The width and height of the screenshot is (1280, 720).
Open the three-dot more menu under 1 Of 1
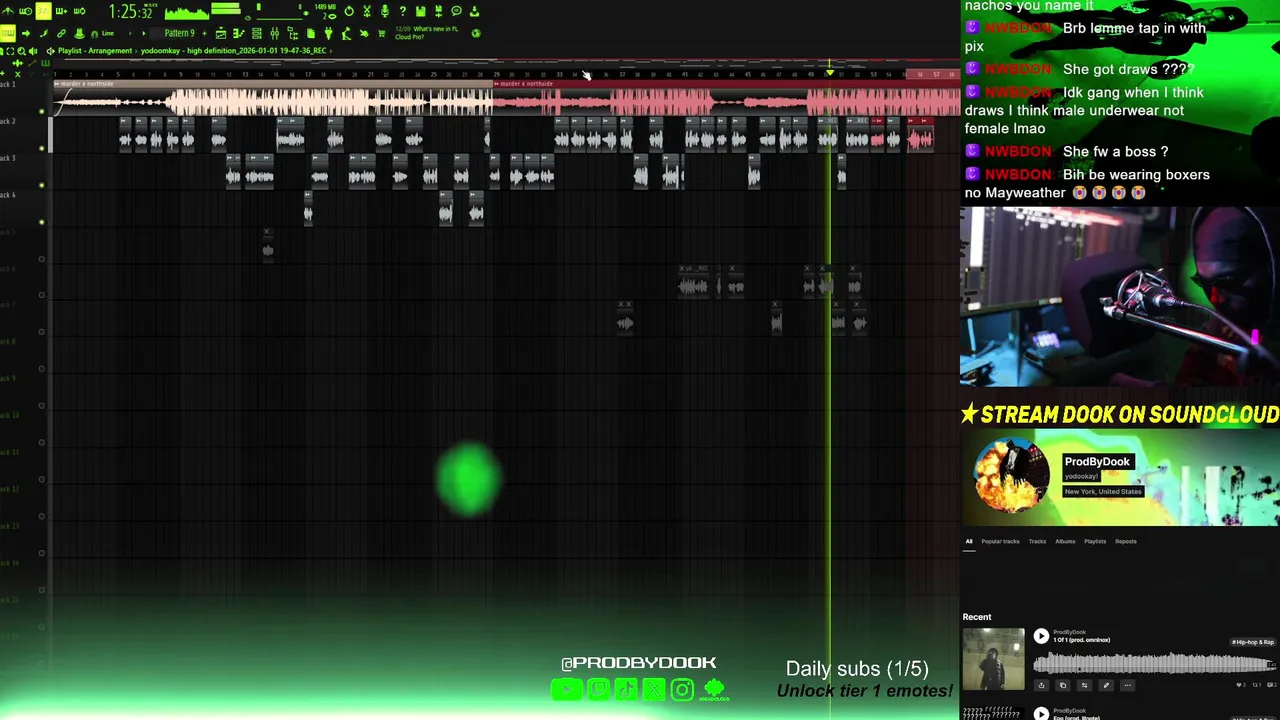(1127, 685)
